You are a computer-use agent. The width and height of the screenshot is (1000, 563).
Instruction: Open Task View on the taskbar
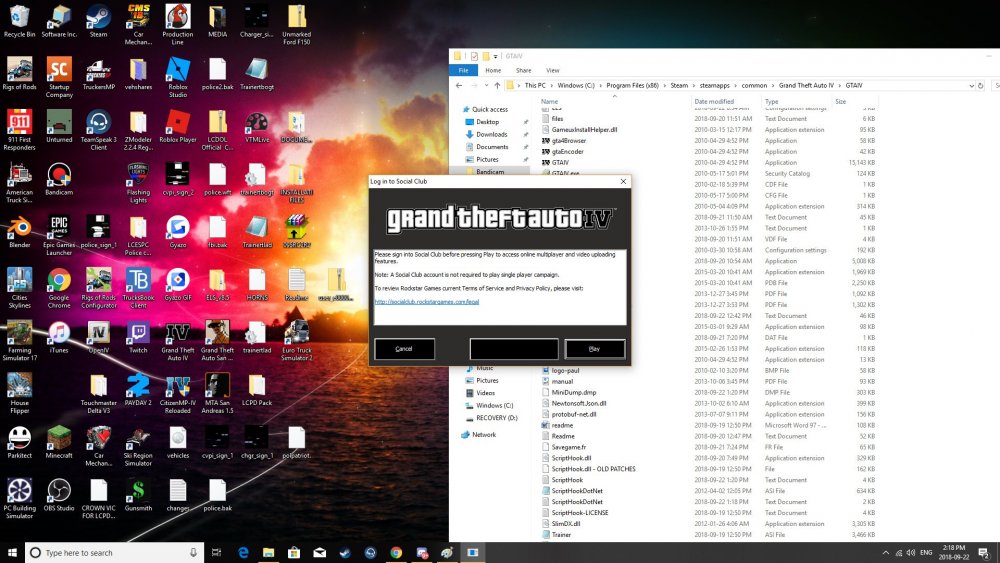(x=216, y=553)
